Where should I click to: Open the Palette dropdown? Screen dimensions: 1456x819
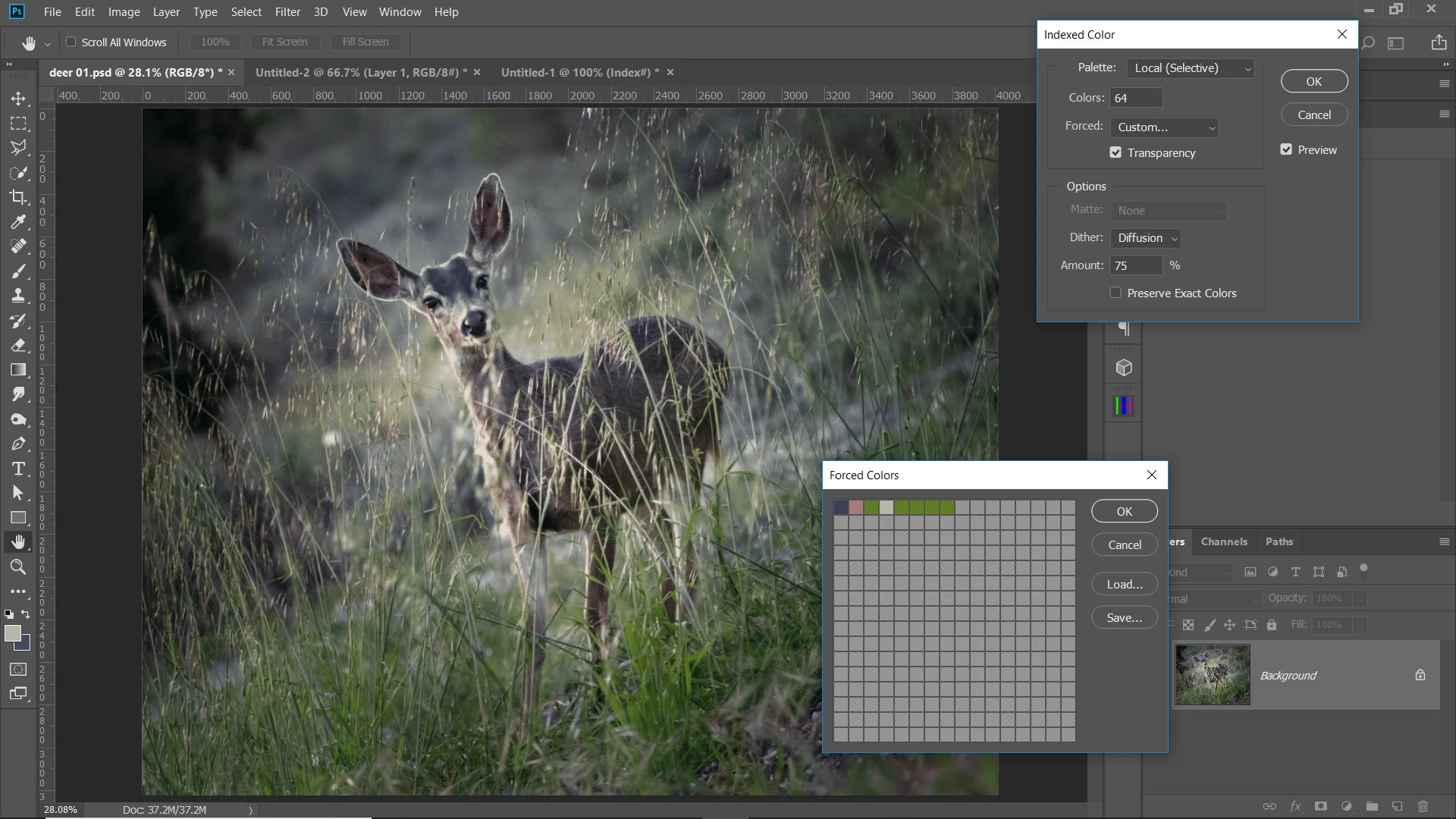click(1190, 68)
